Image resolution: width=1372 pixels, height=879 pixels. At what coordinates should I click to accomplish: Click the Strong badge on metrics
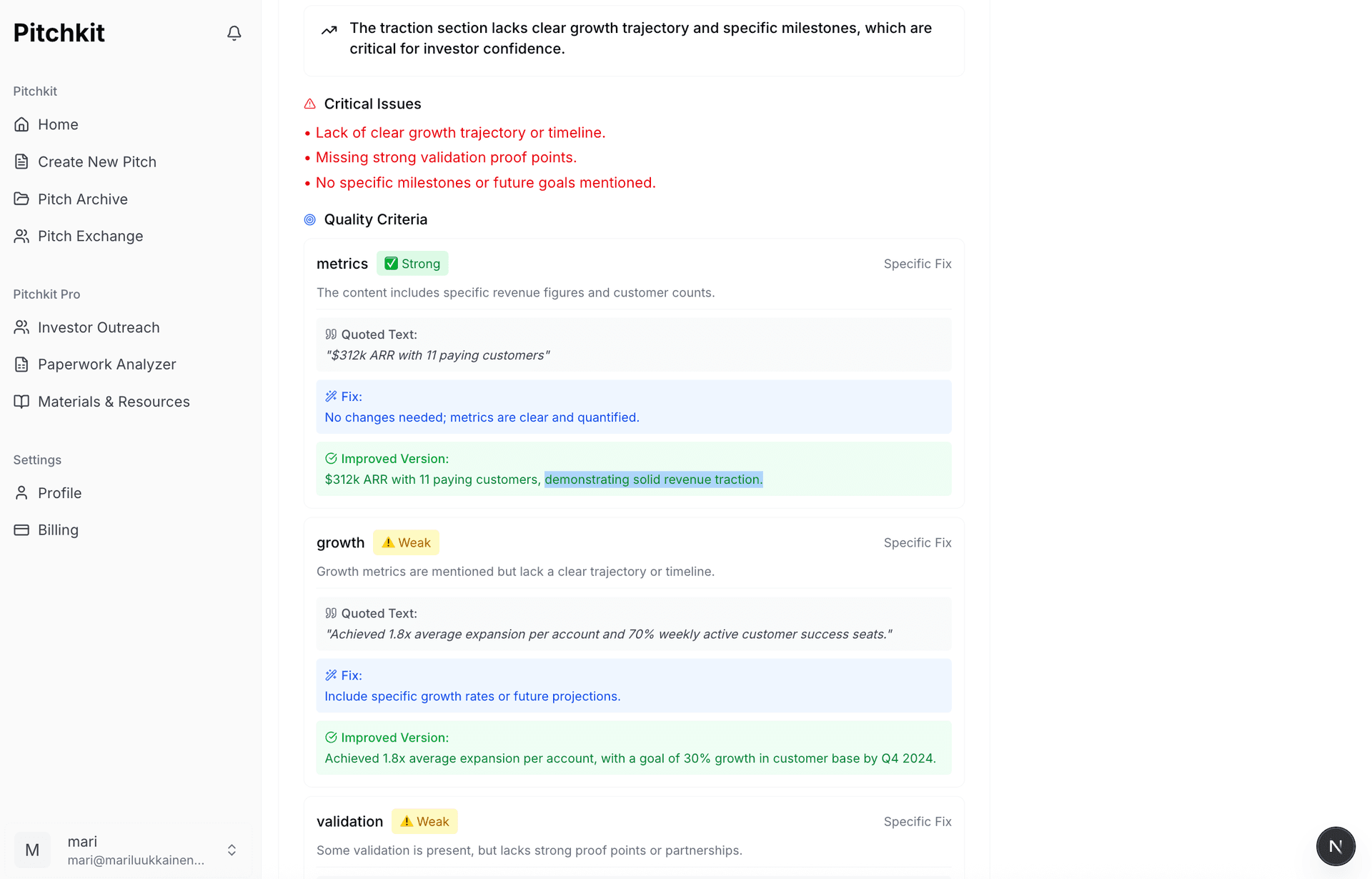412,264
